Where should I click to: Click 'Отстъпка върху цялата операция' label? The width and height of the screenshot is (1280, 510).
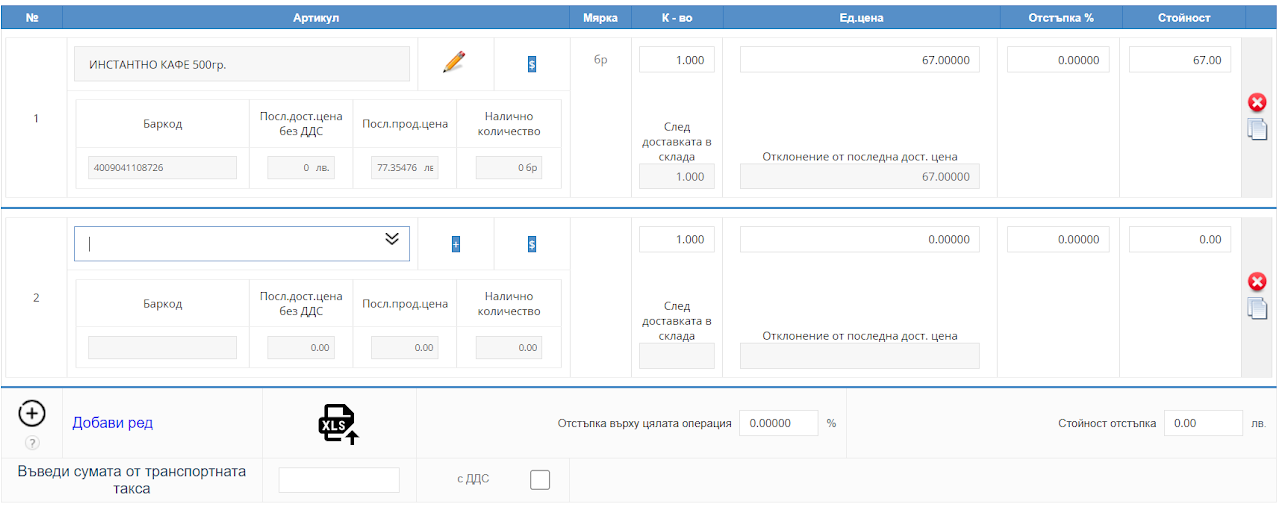pos(644,423)
